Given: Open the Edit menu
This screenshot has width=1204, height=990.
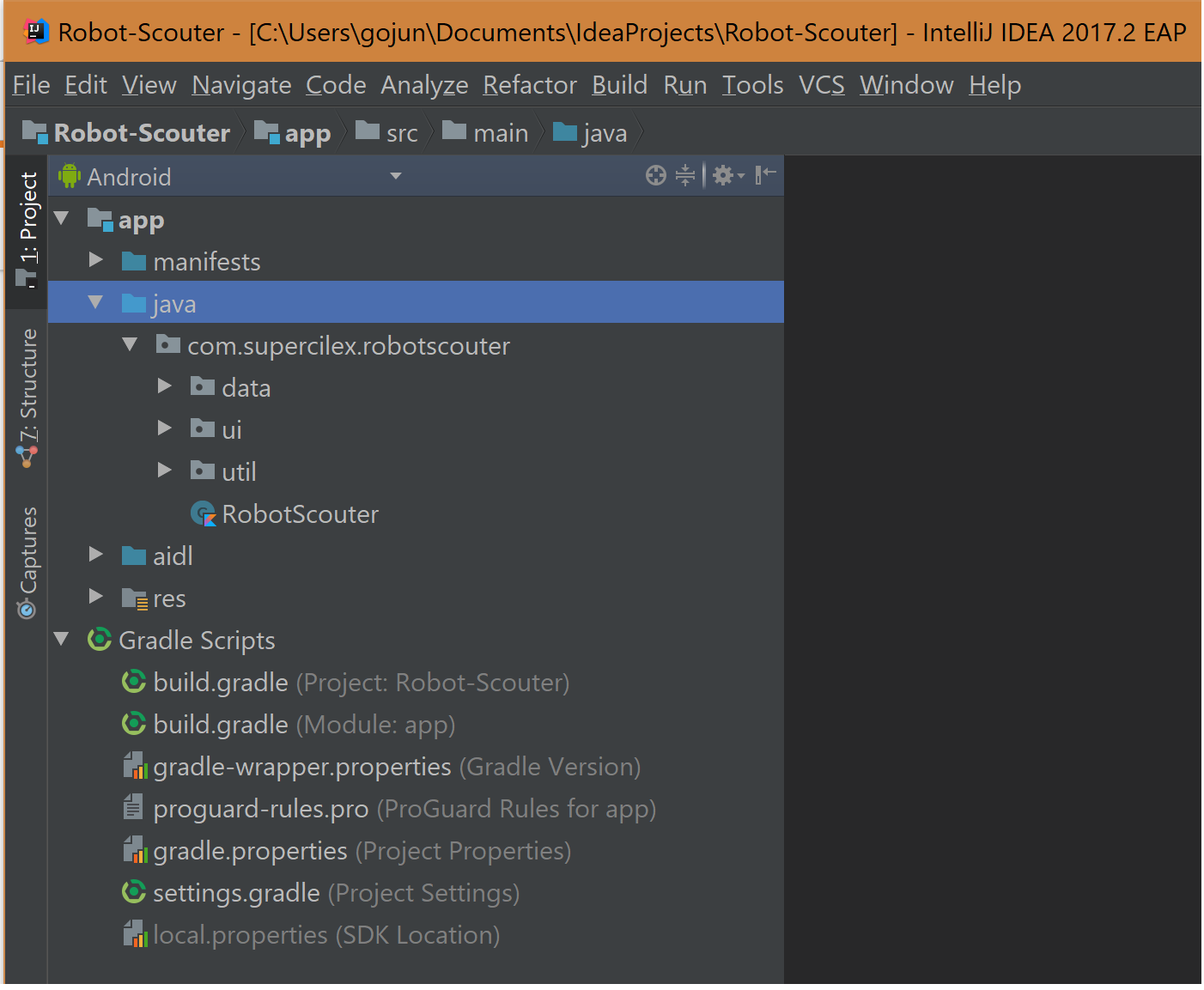Looking at the screenshot, I should coord(86,85).
